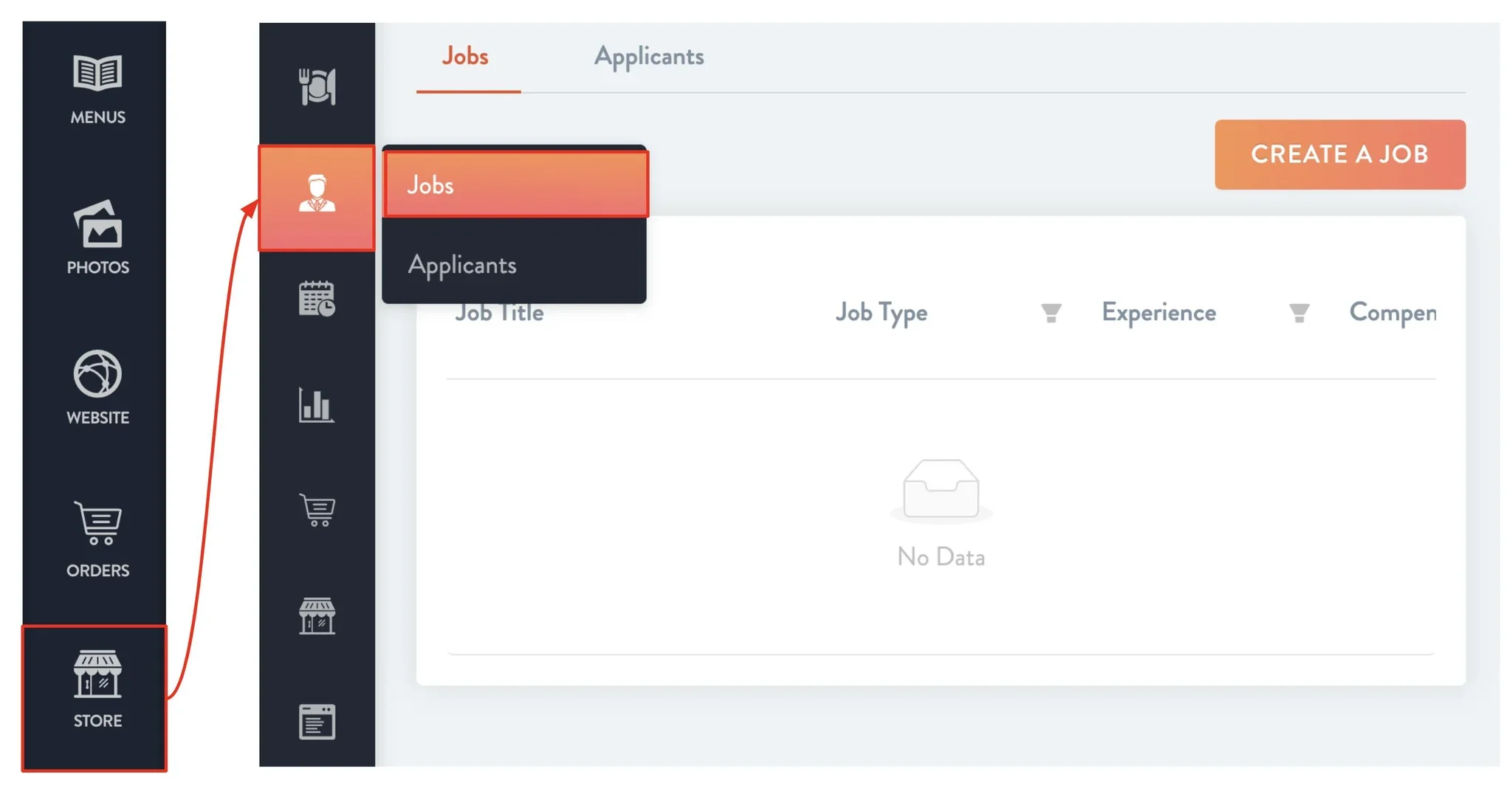The width and height of the screenshot is (1512, 788).
Task: Filter the Experience column
Action: (x=1299, y=313)
